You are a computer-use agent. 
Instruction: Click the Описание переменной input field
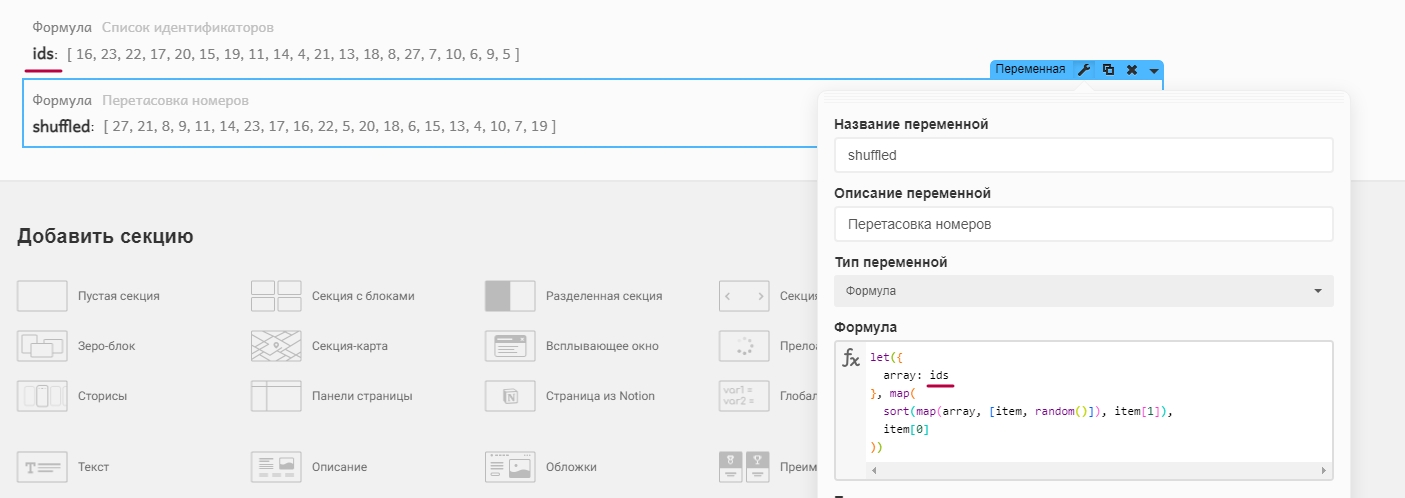click(1083, 224)
